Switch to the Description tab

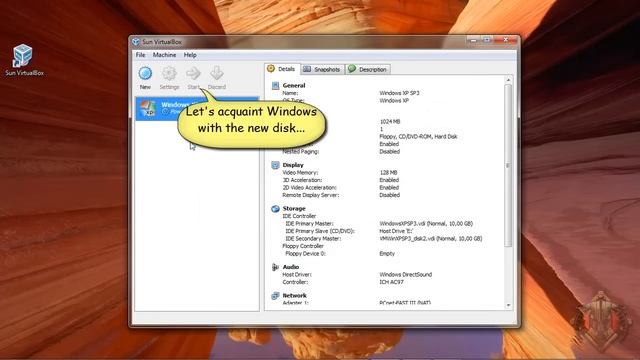click(x=368, y=69)
